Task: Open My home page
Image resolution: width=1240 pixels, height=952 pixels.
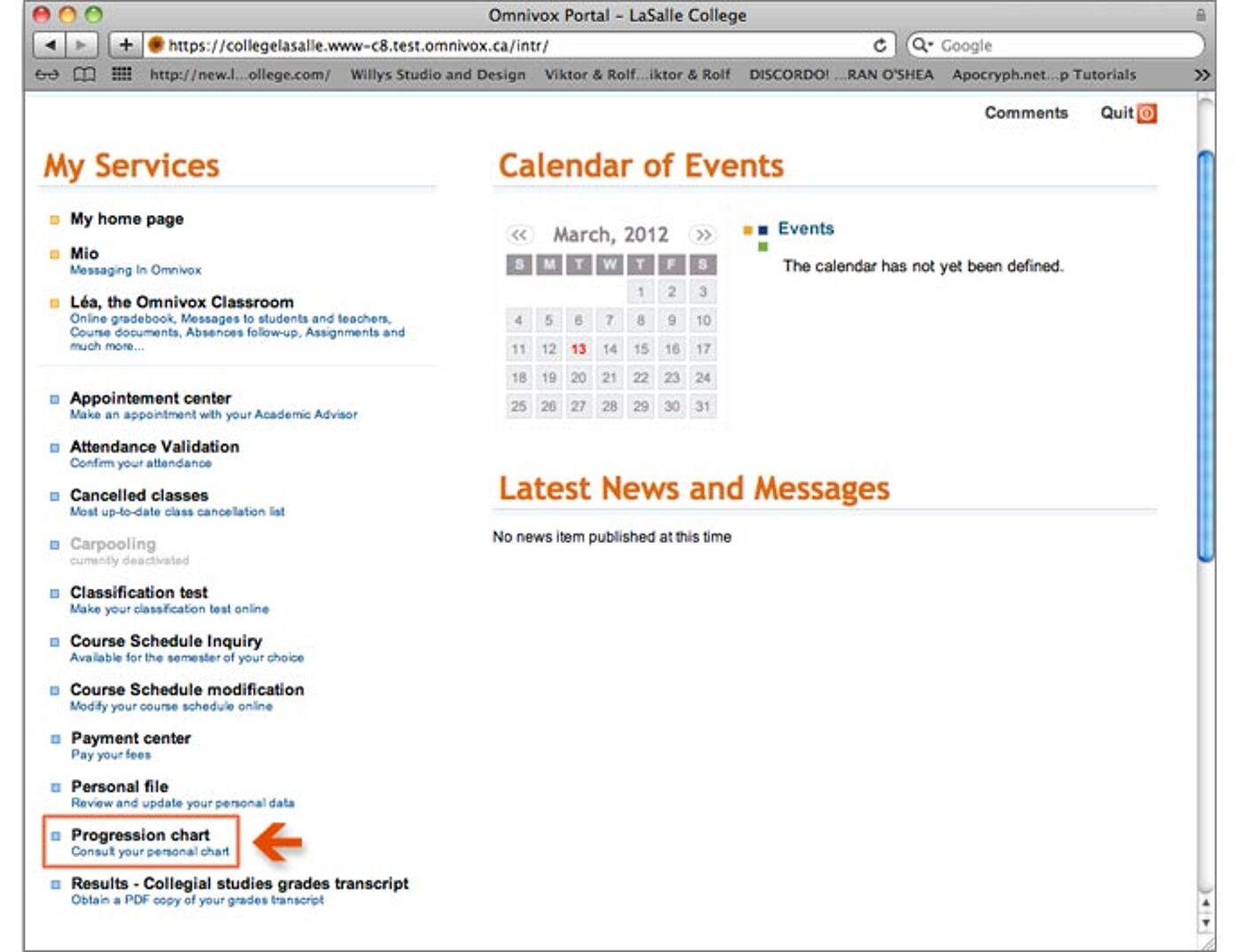Action: click(x=127, y=219)
